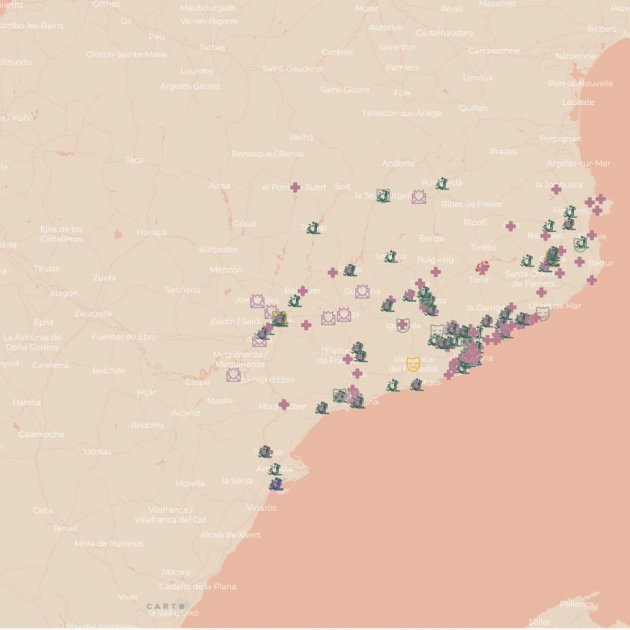Viewport: 630px width, 630px height.
Task: Select the isolated green marker northeast of Graus
Action: pos(314,228)
